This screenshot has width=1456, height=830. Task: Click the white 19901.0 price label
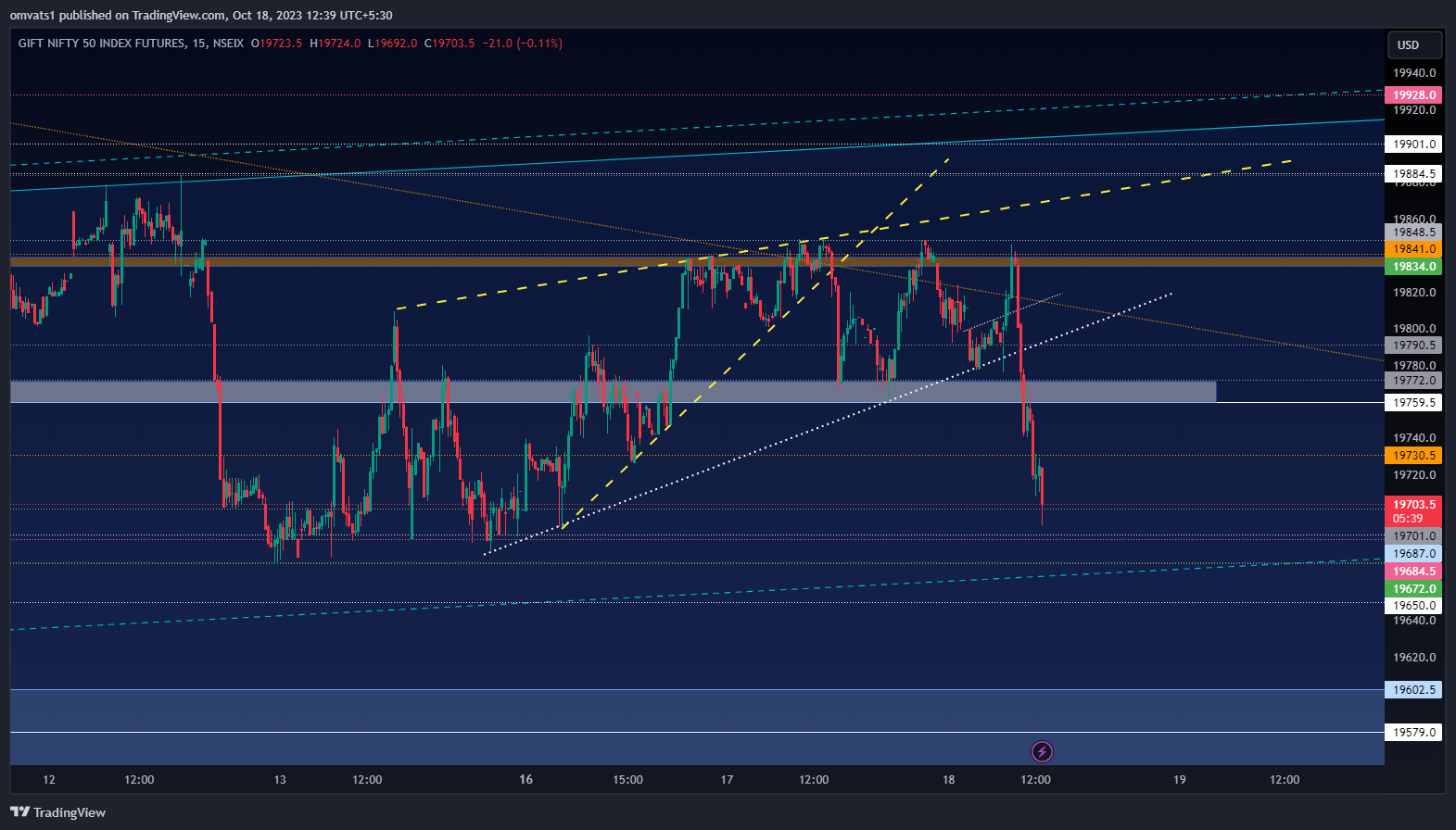pos(1414,145)
